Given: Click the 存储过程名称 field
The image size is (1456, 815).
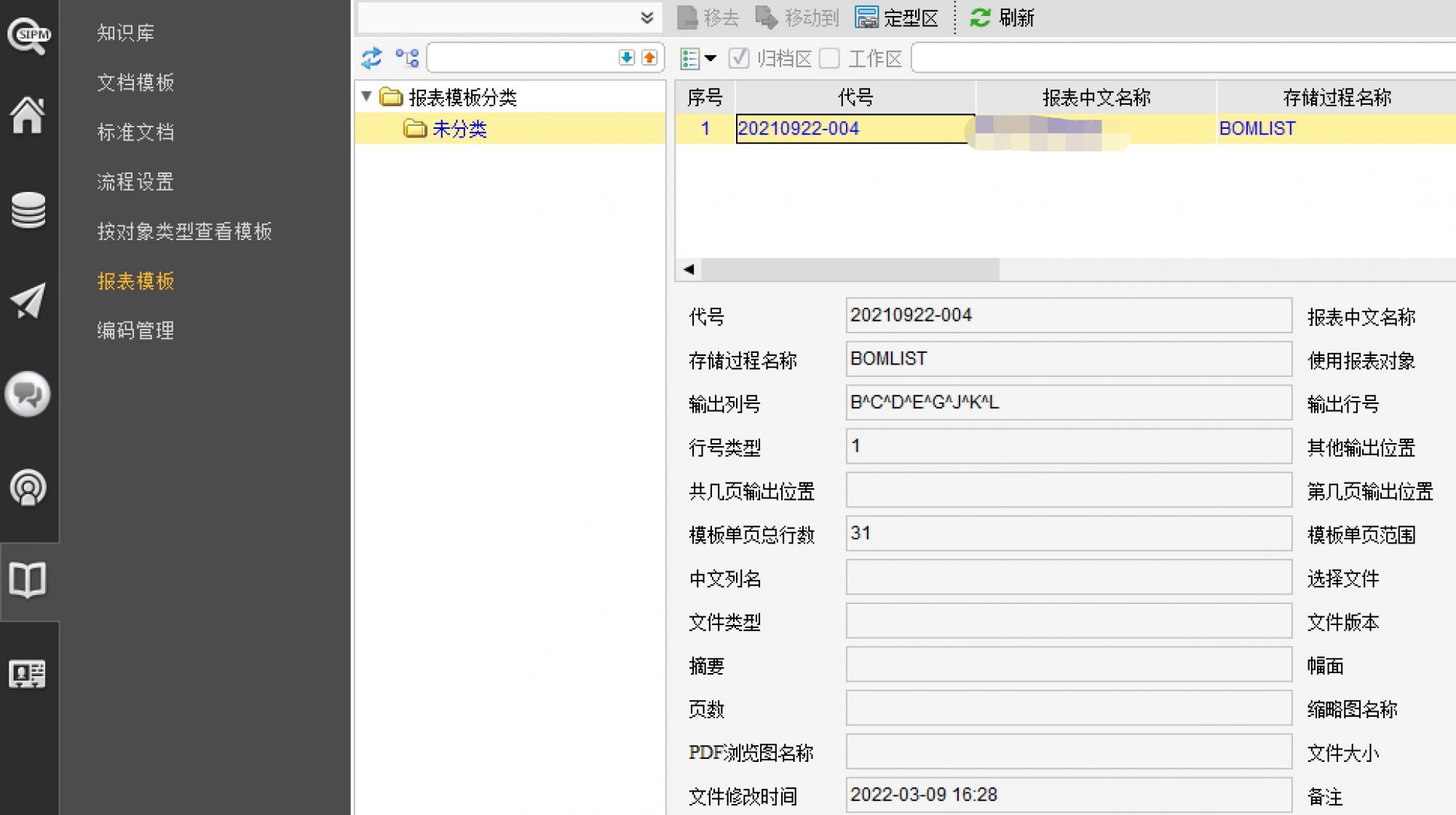Looking at the screenshot, I should [1069, 359].
